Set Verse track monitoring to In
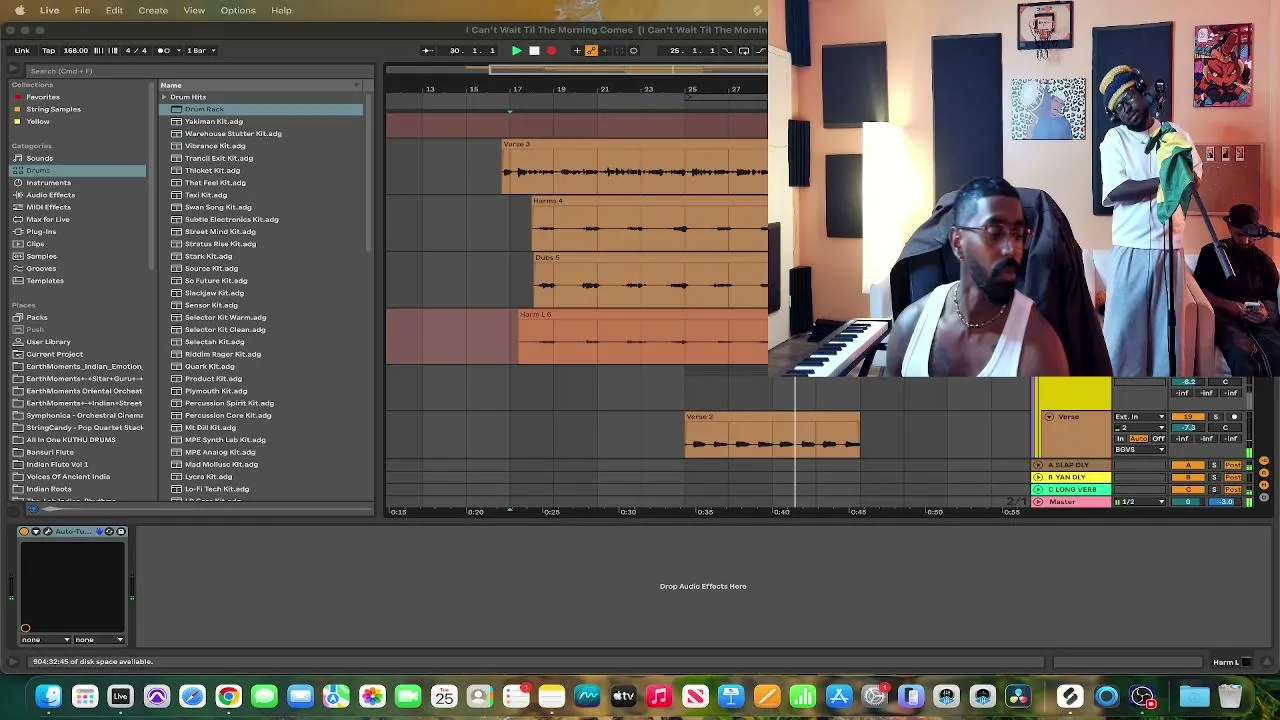Viewport: 1280px width, 720px height. point(1120,439)
